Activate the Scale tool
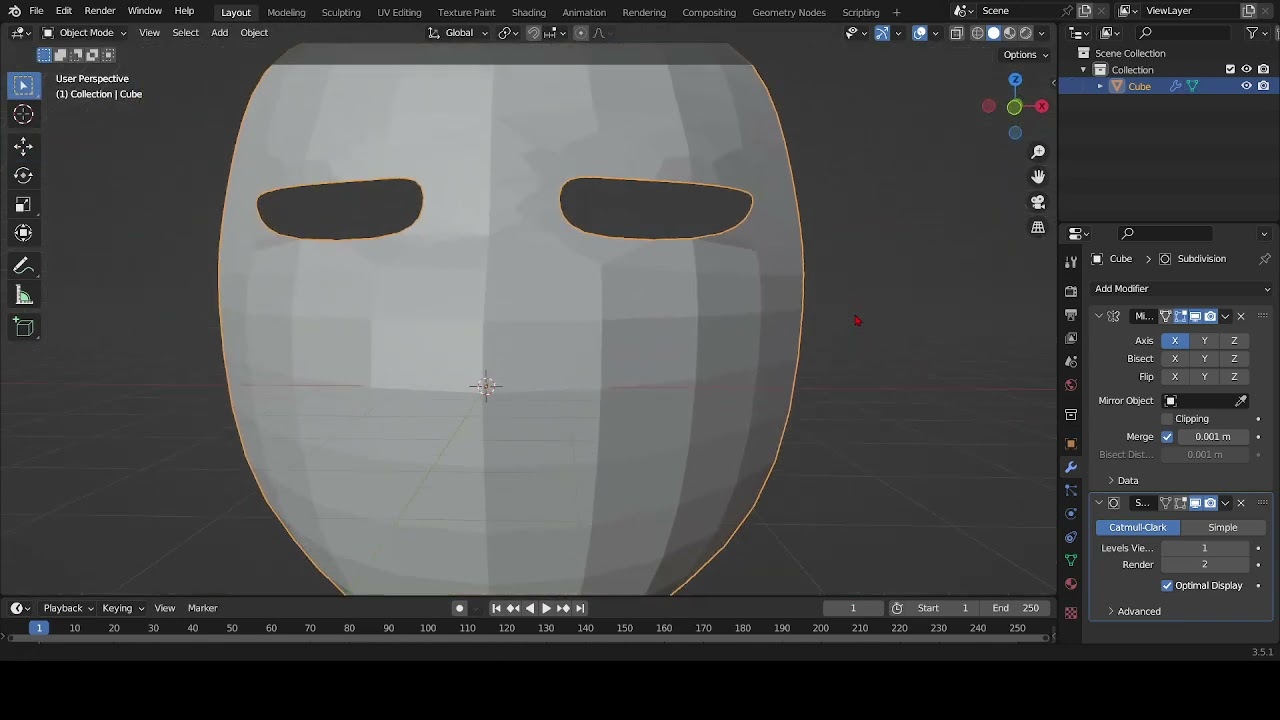This screenshot has width=1280, height=720. click(x=23, y=205)
